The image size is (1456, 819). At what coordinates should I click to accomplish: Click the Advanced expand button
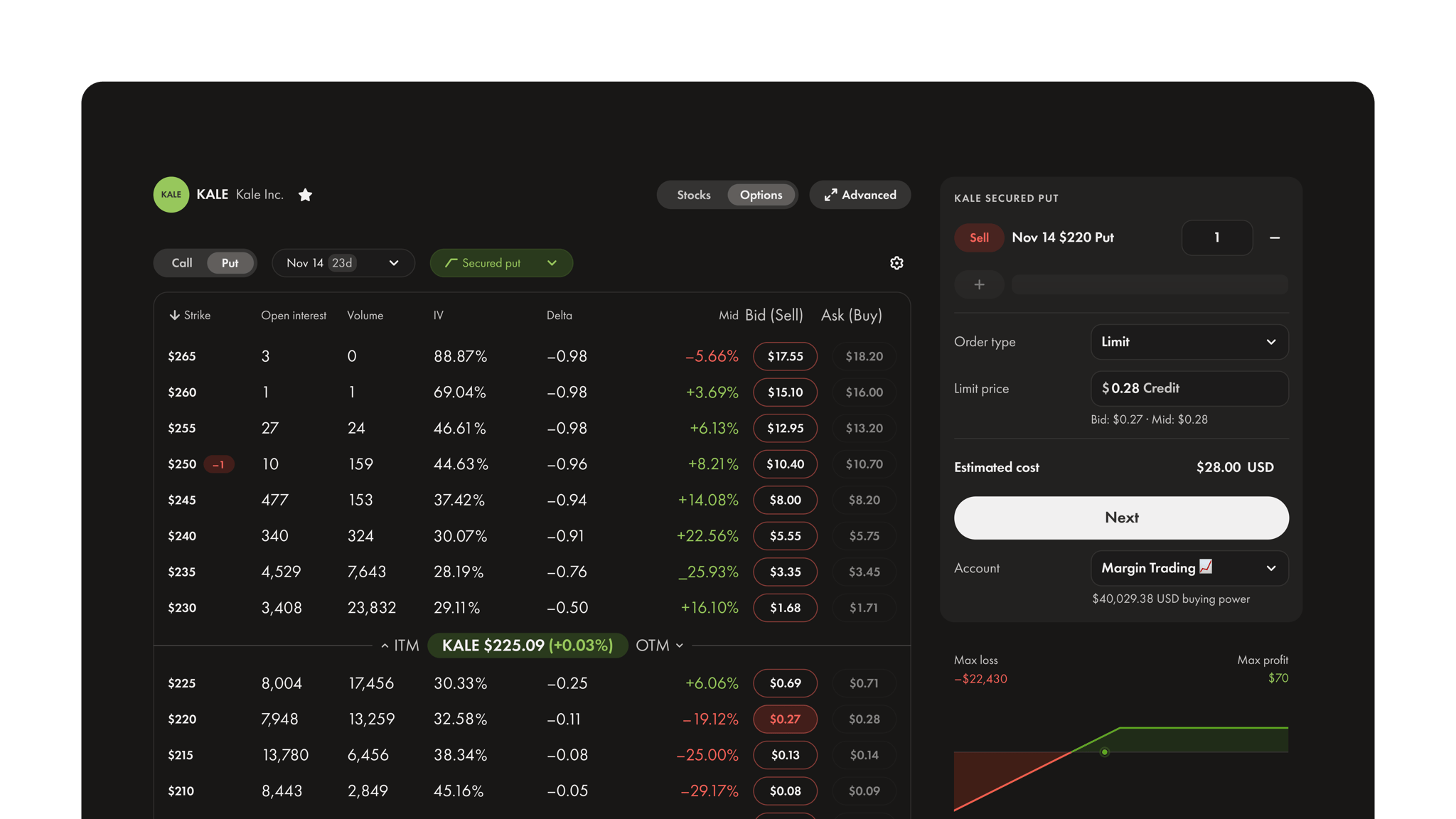860,195
